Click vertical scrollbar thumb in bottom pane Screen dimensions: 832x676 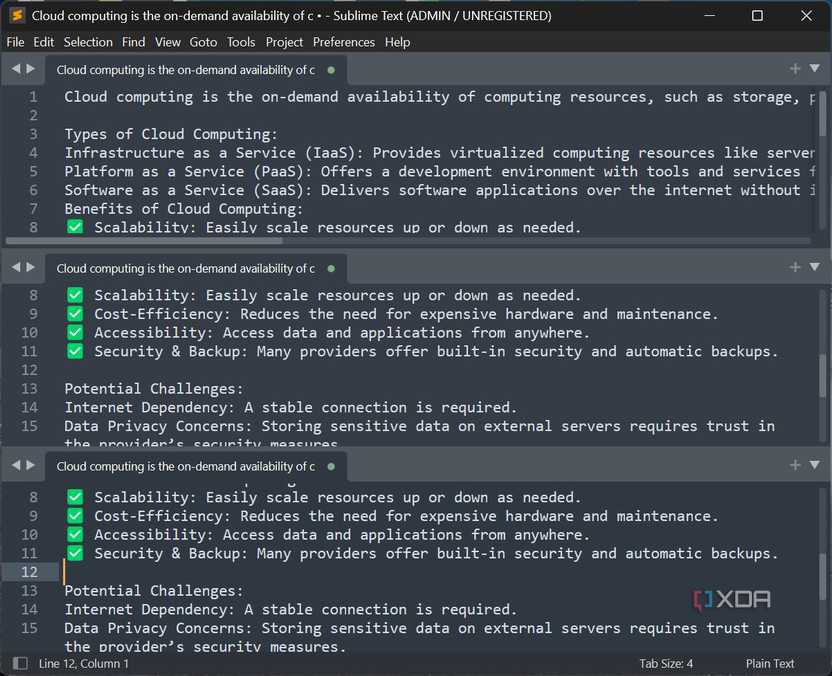click(x=822, y=576)
